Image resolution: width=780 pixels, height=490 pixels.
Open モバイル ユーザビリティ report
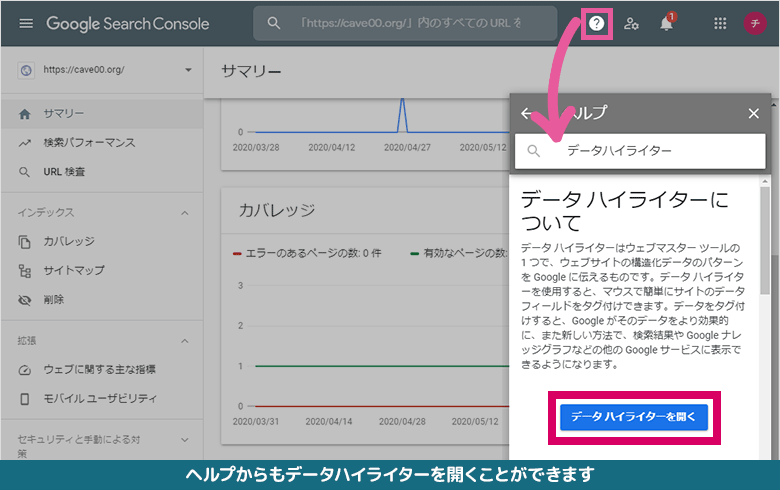click(x=102, y=398)
